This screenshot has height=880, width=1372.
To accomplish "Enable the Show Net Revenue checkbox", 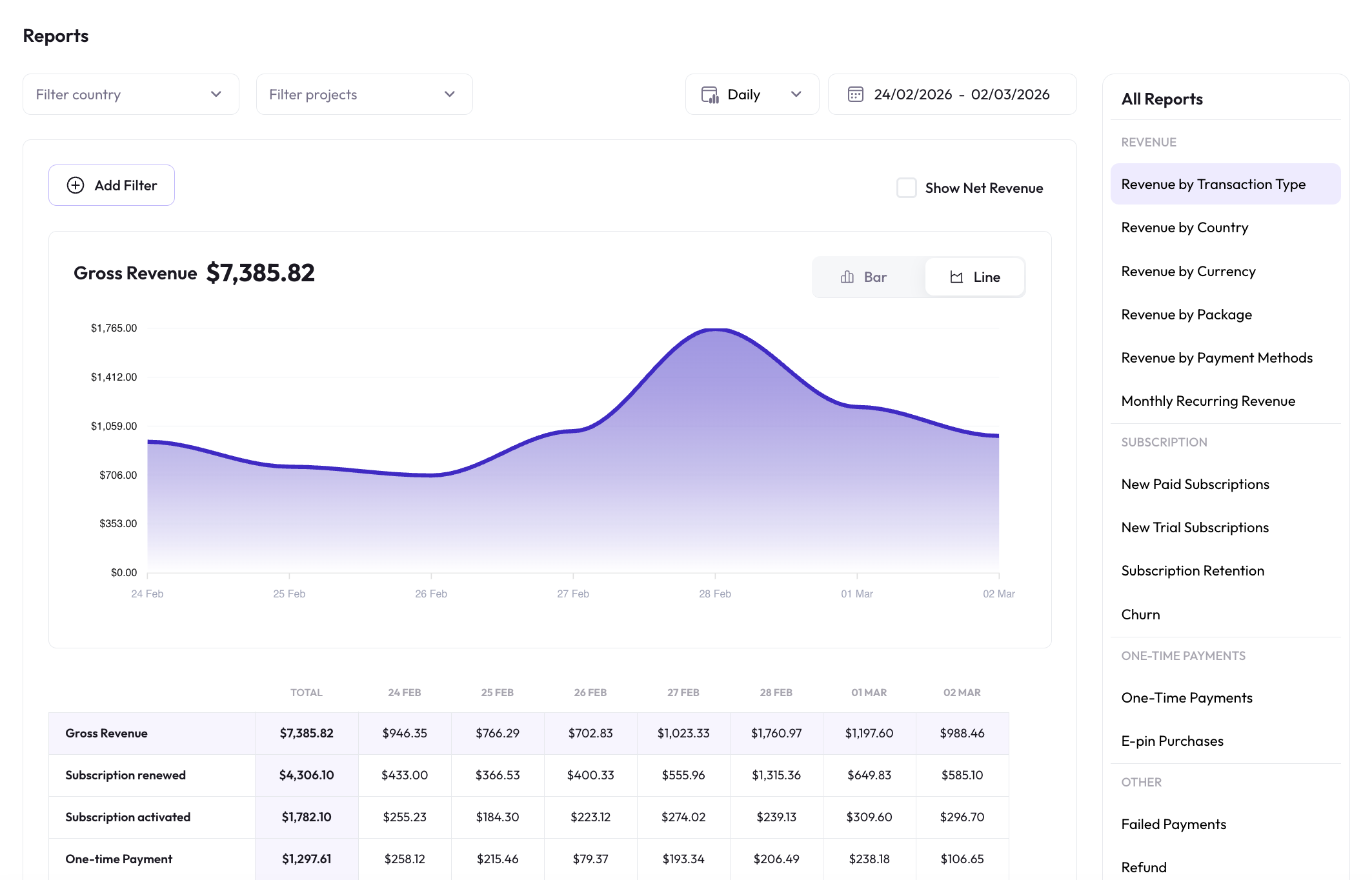I will tap(906, 188).
